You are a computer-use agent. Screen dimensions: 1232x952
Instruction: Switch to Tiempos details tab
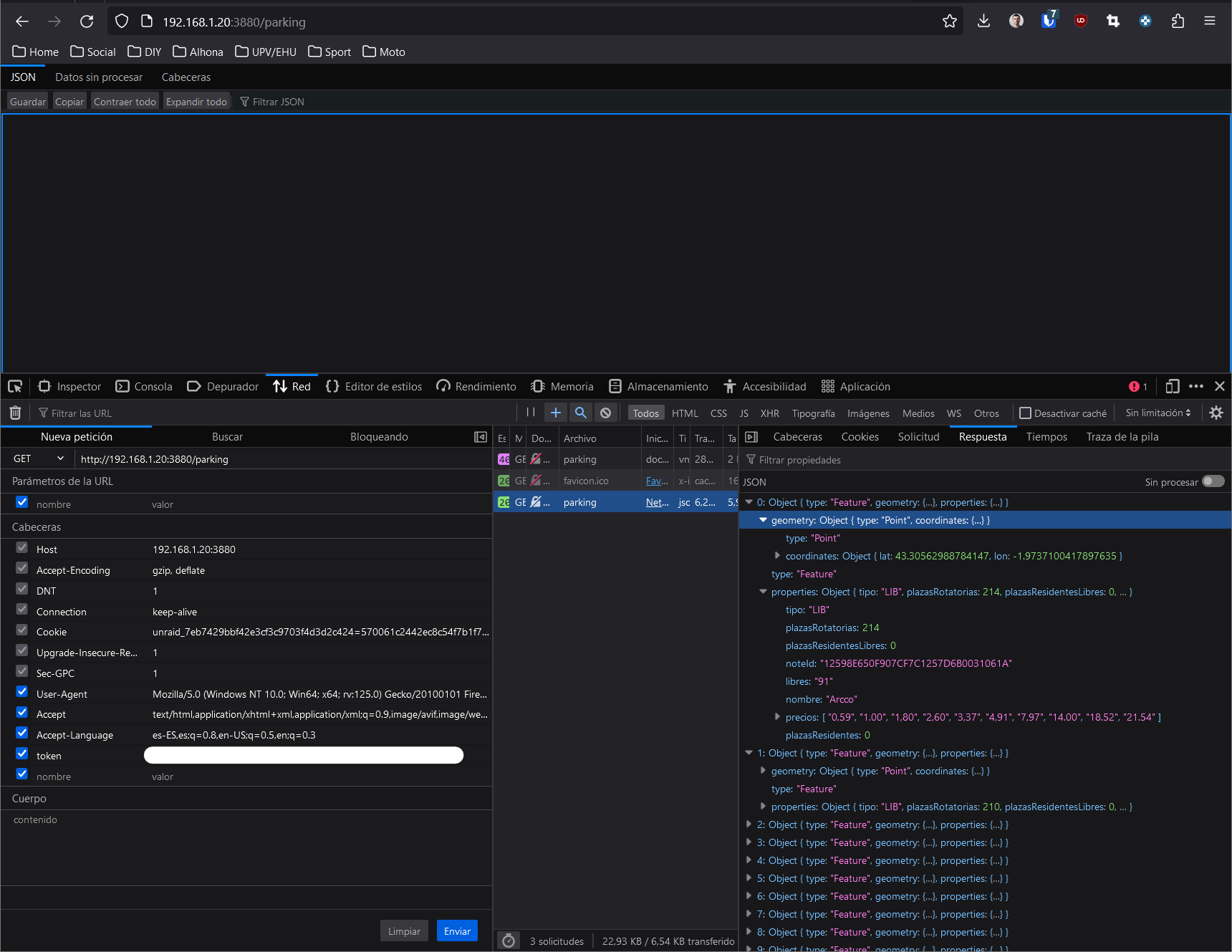pos(1046,437)
